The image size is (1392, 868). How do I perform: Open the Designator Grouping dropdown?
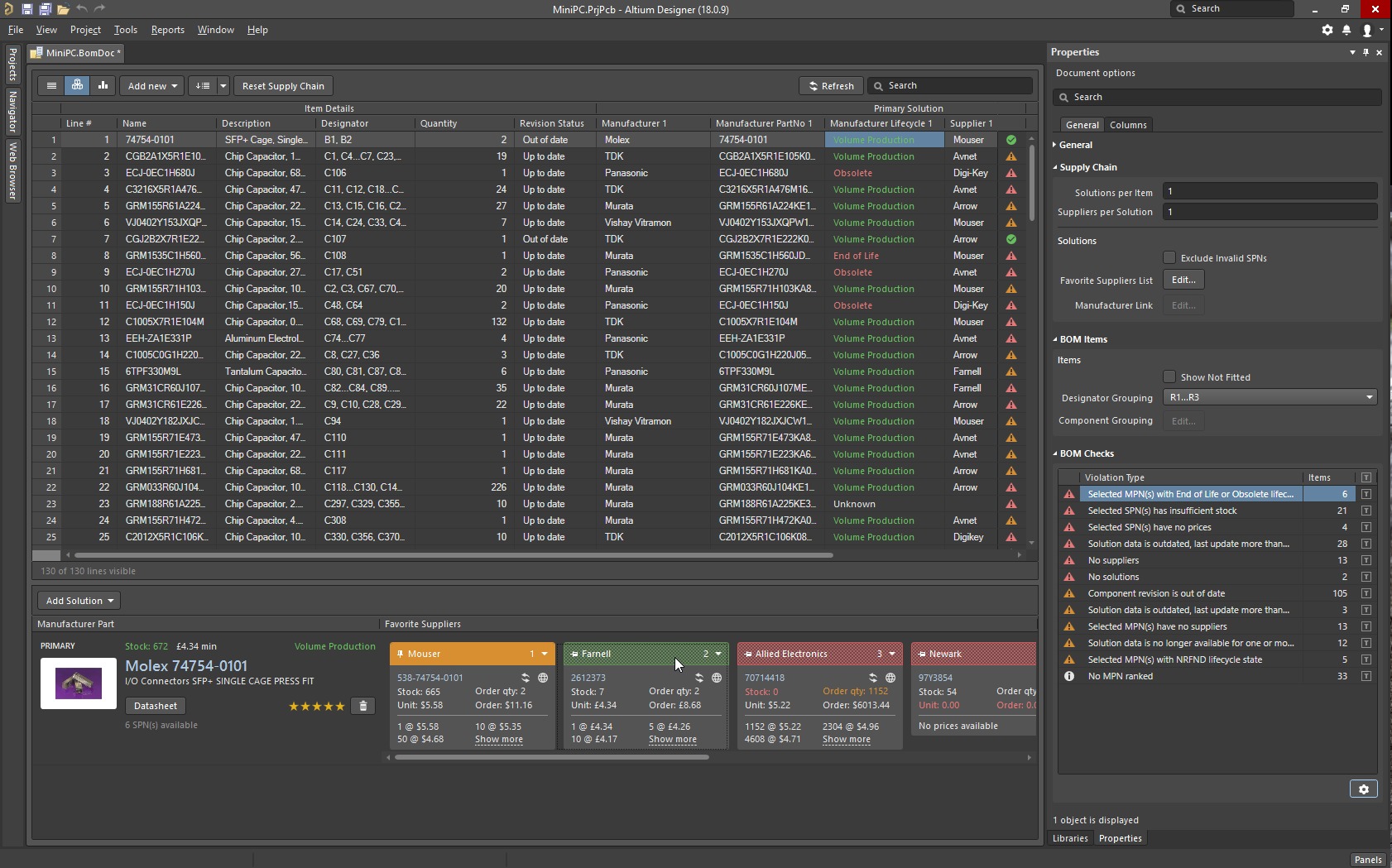1270,397
